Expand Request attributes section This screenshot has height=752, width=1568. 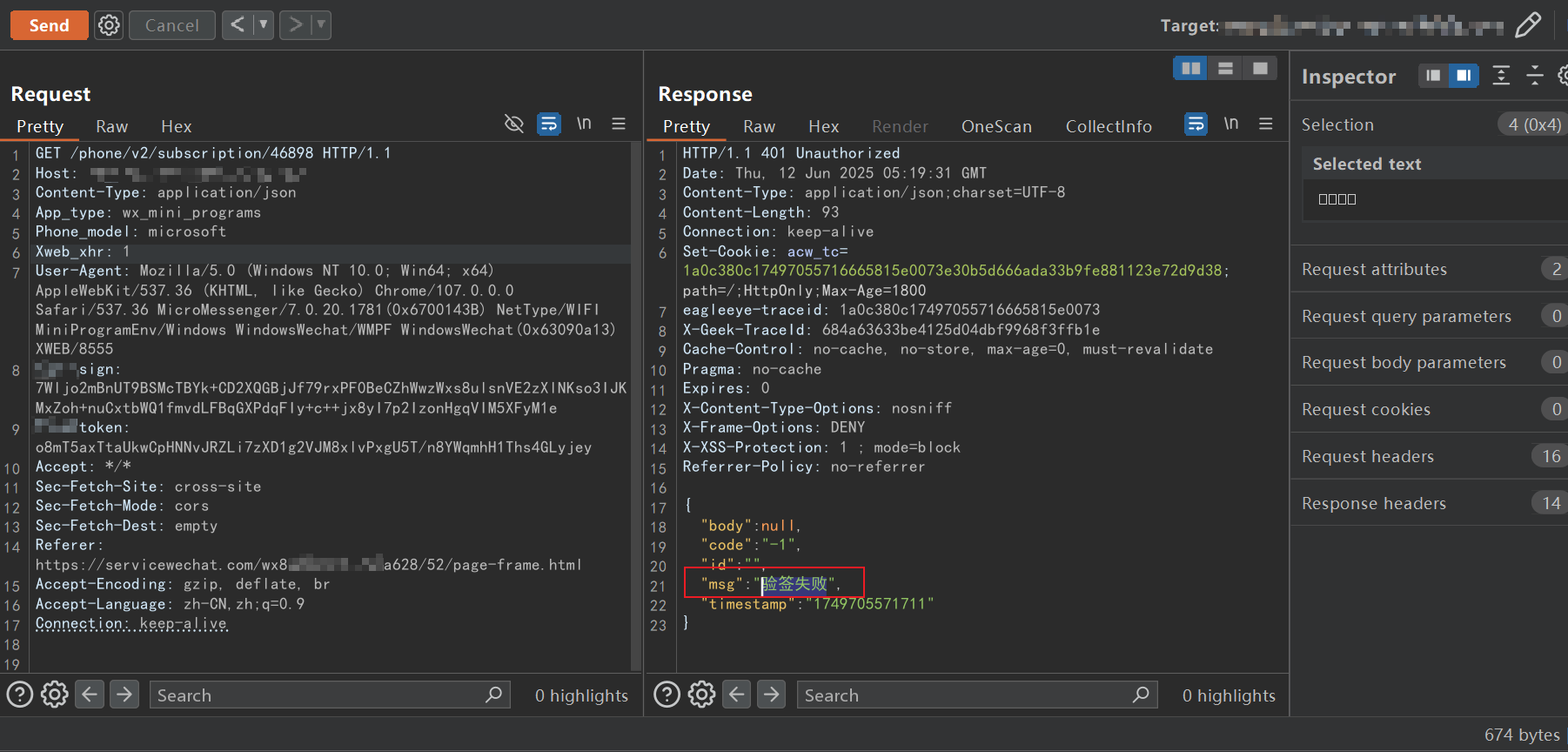coord(1429,269)
